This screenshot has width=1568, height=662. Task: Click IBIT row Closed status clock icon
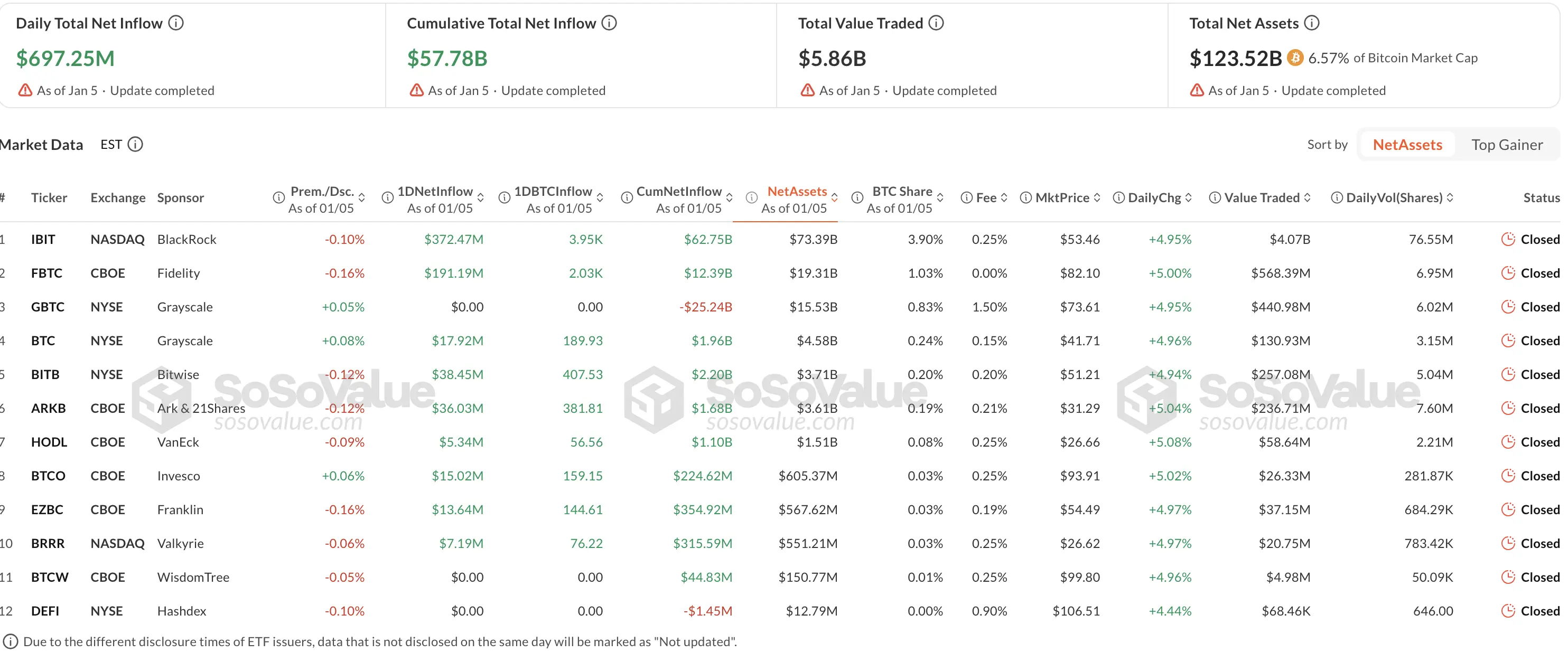tap(1508, 239)
